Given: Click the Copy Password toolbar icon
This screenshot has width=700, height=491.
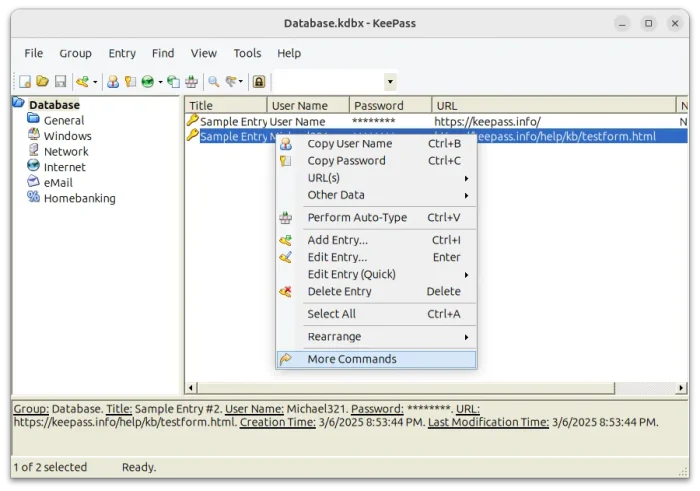Looking at the screenshot, I should pyautogui.click(x=130, y=81).
